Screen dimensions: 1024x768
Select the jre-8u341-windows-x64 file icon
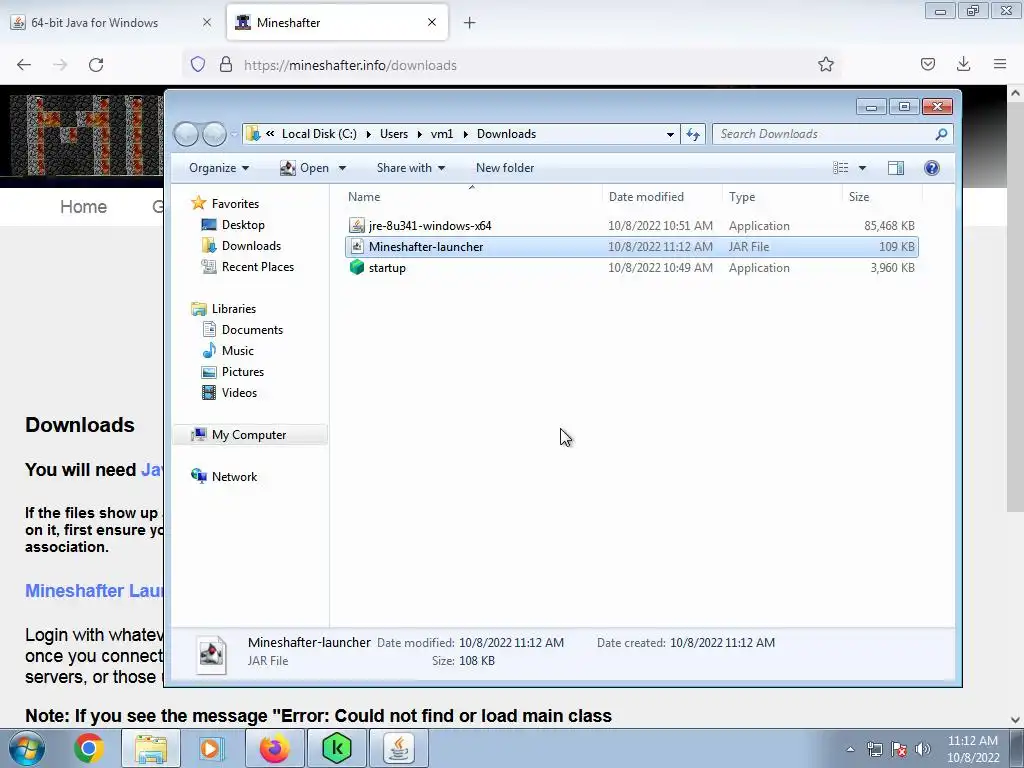tap(357, 225)
